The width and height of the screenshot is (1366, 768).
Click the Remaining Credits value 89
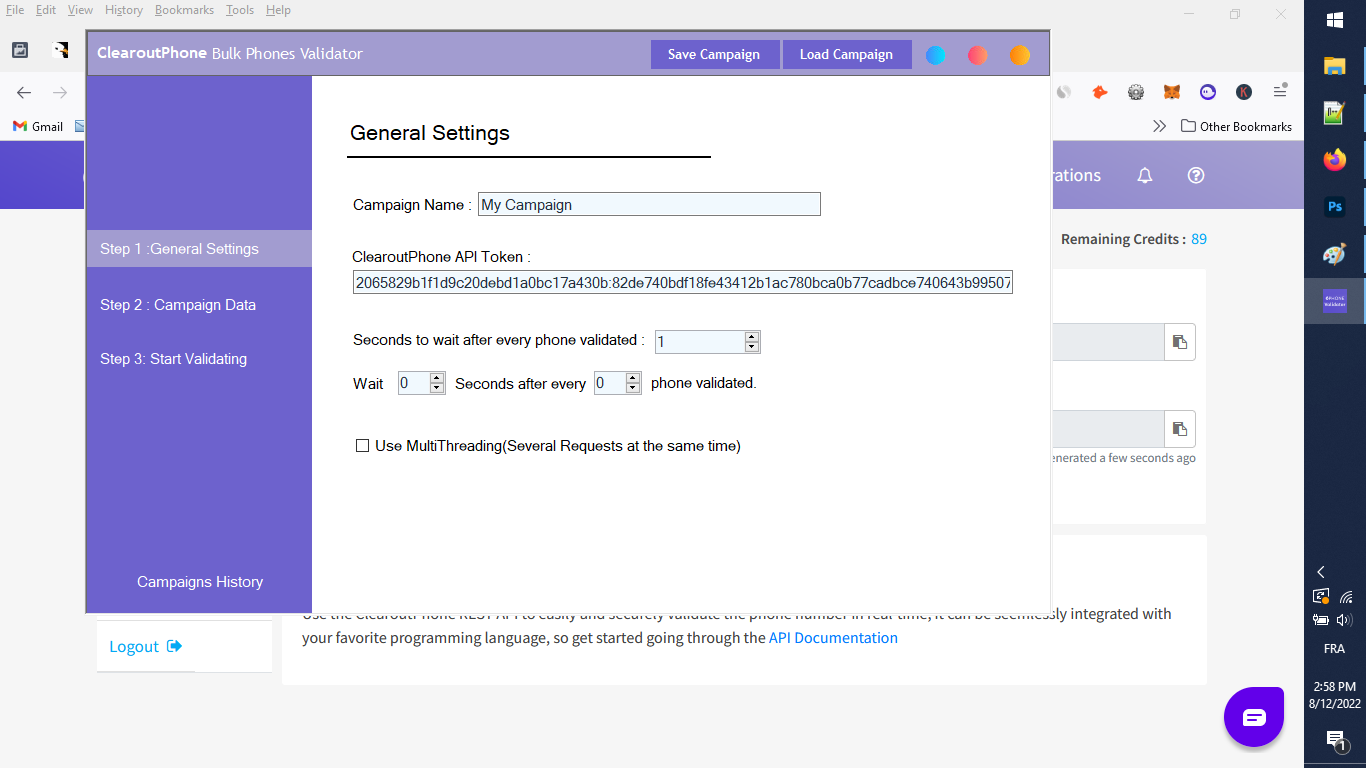click(1199, 239)
